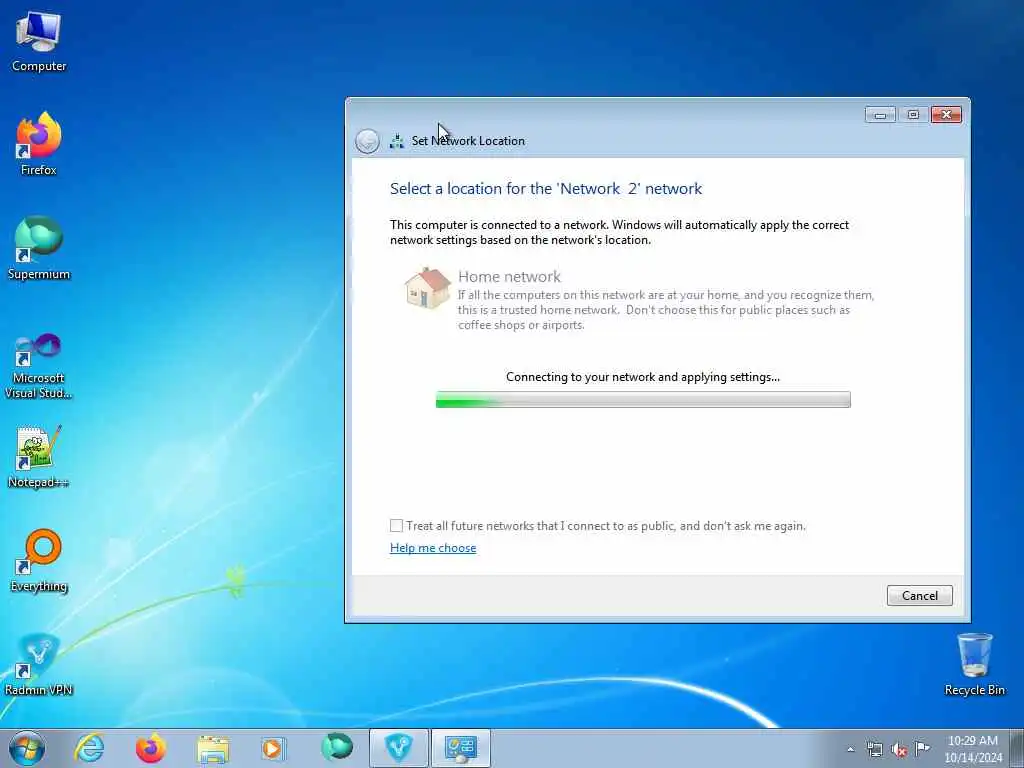Switch to Radmin VPN taskbar button
This screenshot has width=1024, height=768.
pyautogui.click(x=399, y=748)
